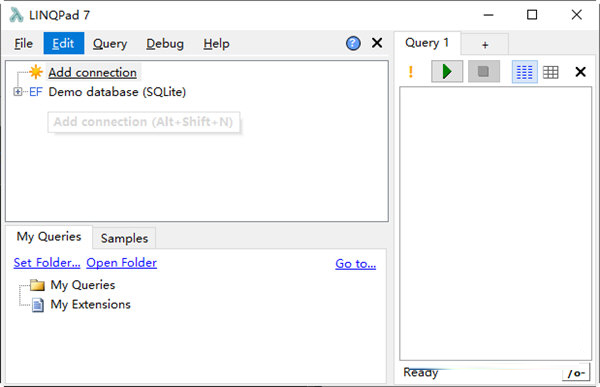Viewport: 600px width, 387px height.
Task: Click the My Queries folder icon
Action: [x=38, y=285]
